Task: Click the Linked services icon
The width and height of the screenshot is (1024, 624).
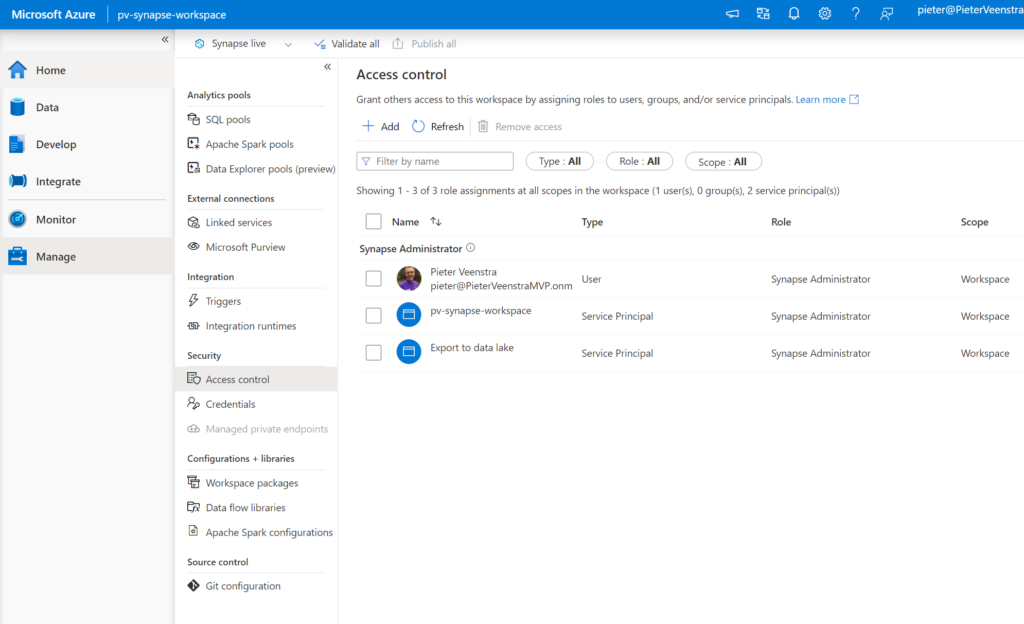Action: (x=193, y=222)
